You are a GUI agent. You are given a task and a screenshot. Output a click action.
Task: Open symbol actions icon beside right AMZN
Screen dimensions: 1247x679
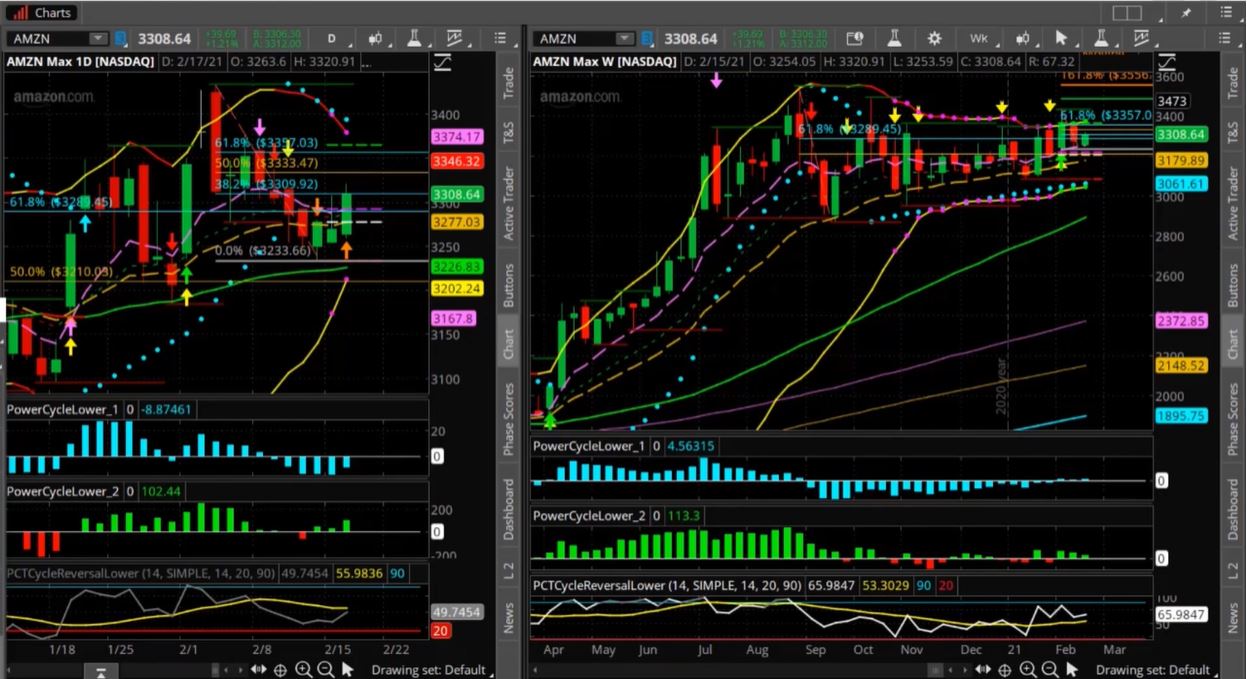tap(647, 39)
